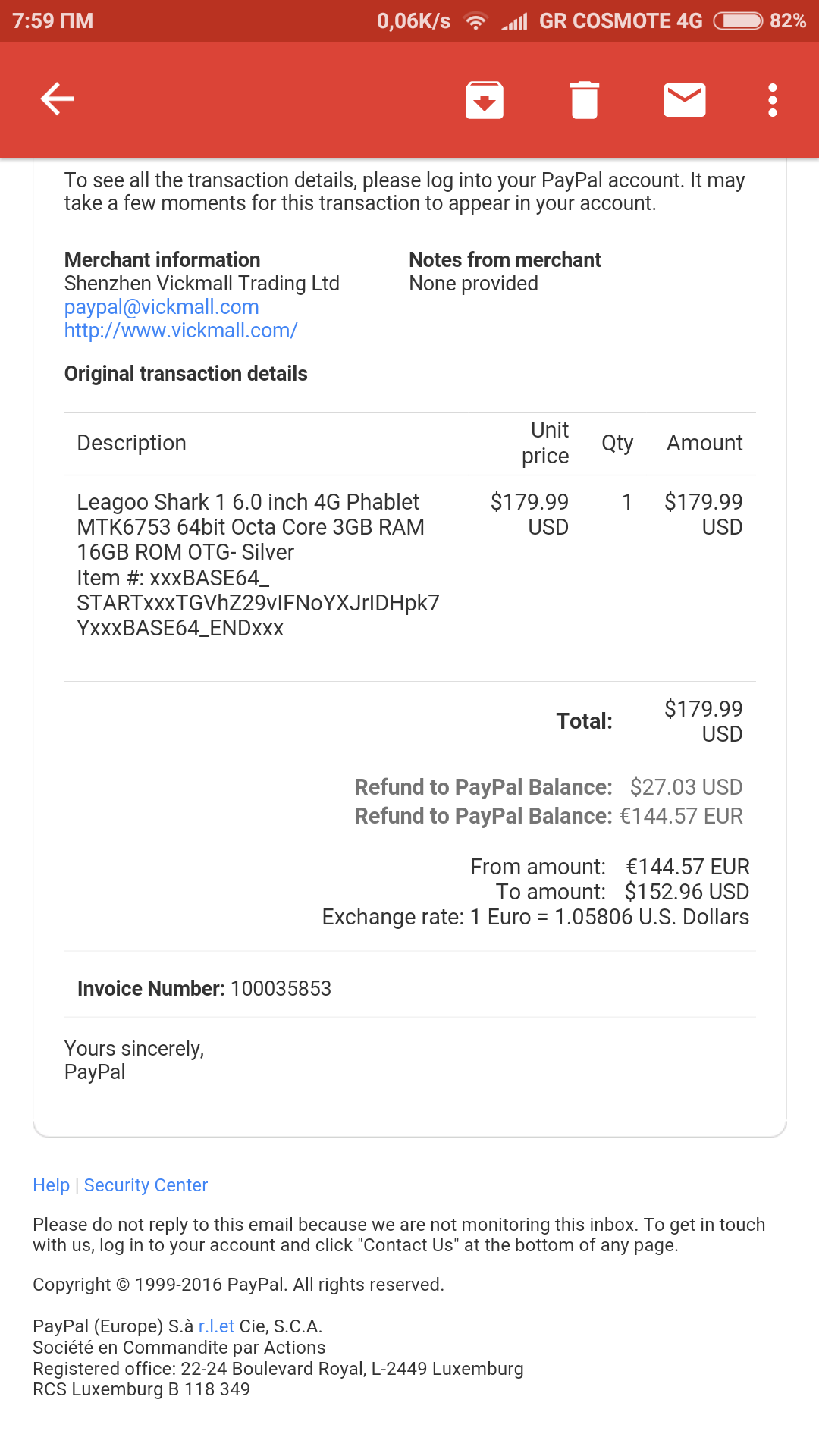Image resolution: width=819 pixels, height=1456 pixels.
Task: Tap the Wi-Fi status icon
Action: pos(475,21)
